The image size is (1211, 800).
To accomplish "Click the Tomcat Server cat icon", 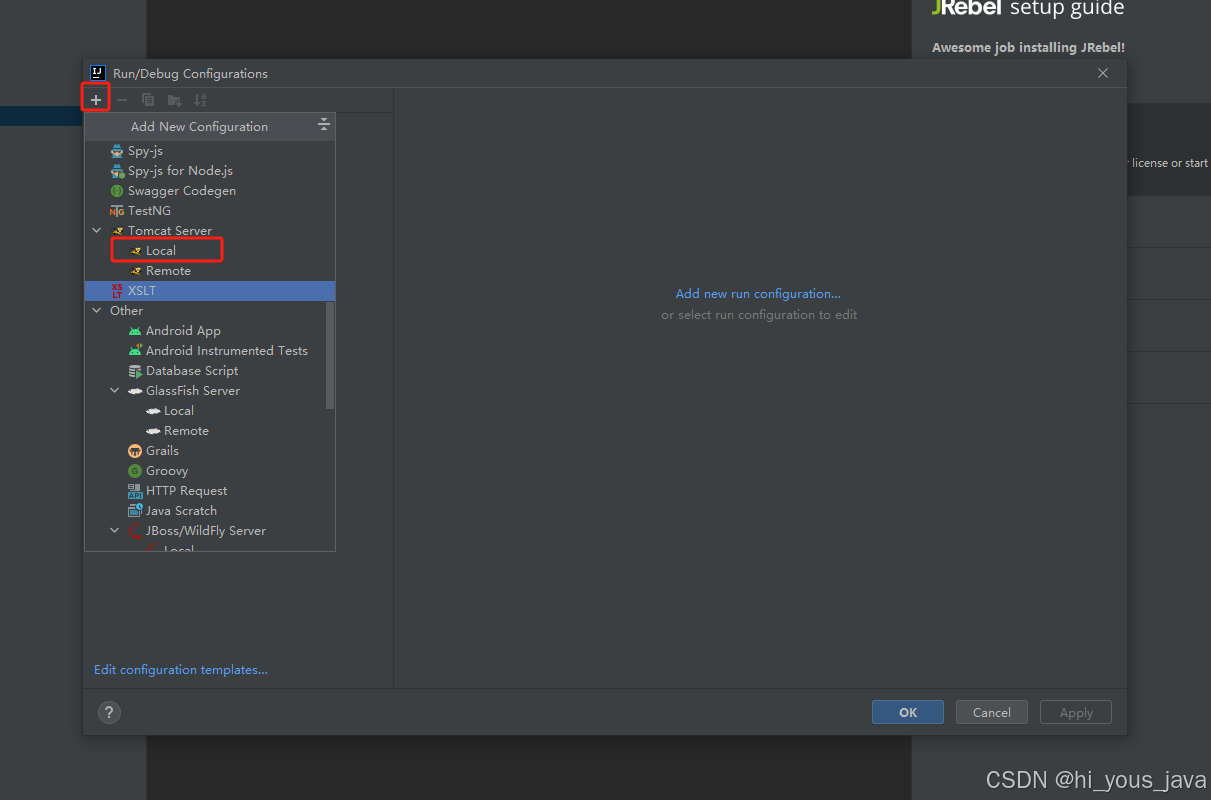I will point(118,231).
